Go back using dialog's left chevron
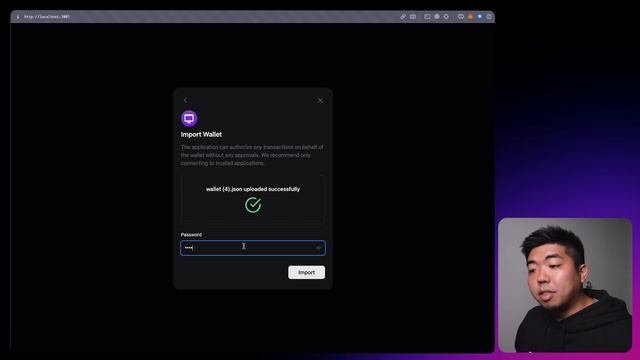 tap(185, 100)
